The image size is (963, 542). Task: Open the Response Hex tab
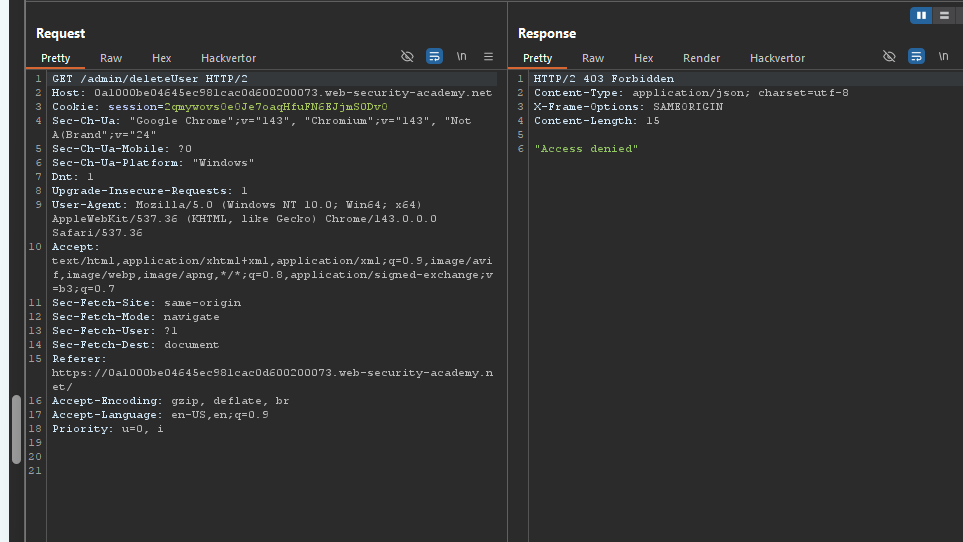pos(644,58)
